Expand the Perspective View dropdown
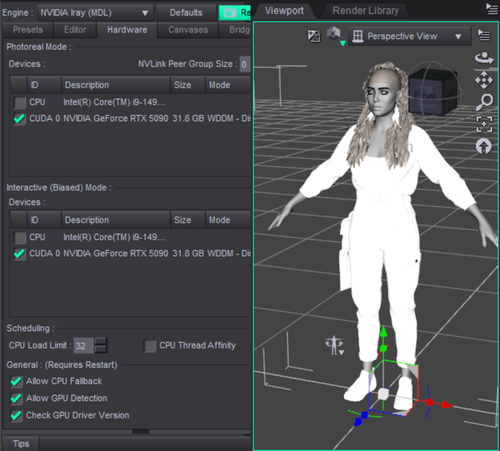This screenshot has height=451, width=500. pyautogui.click(x=409, y=36)
